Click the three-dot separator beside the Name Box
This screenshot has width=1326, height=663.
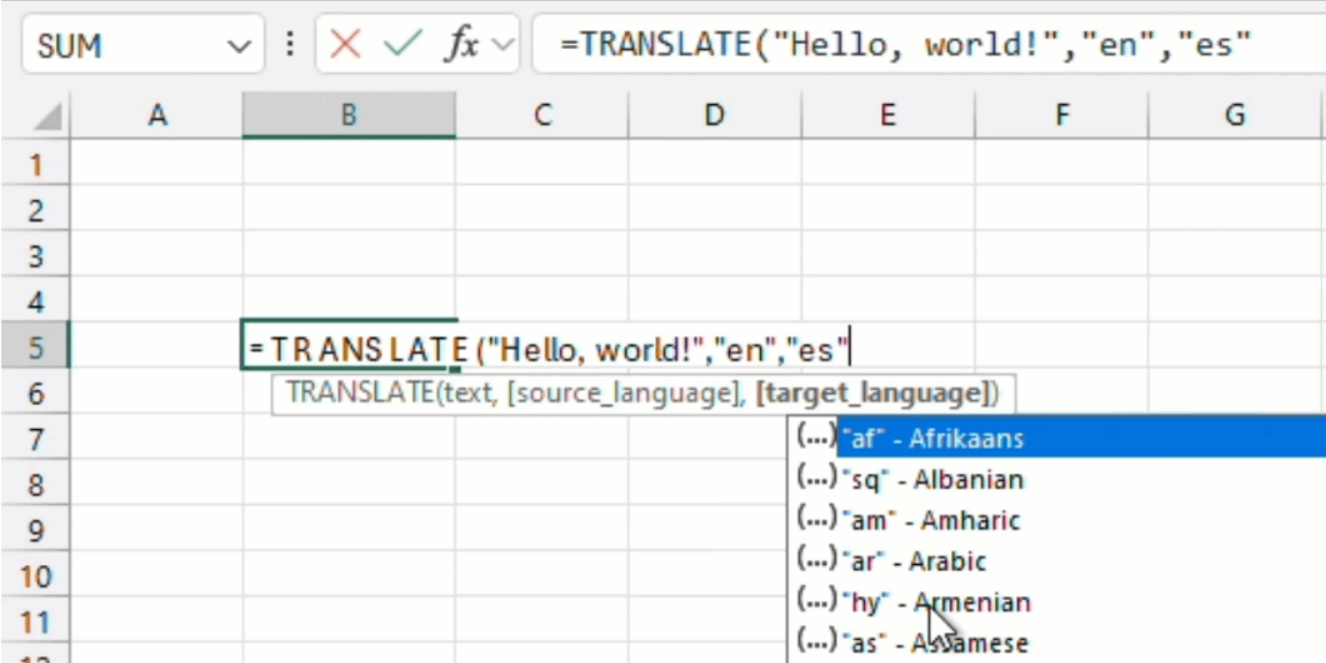289,44
